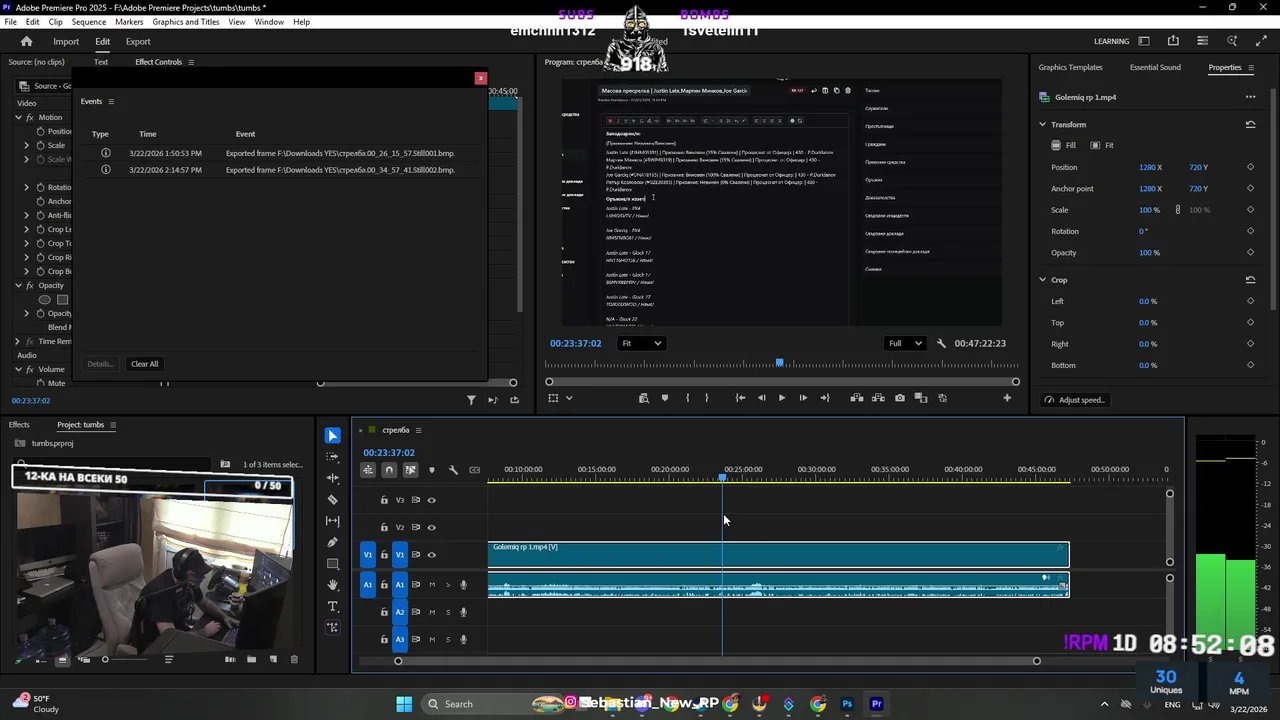Image resolution: width=1280 pixels, height=720 pixels.
Task: Switch to the Effects panel tab
Action: 19,425
